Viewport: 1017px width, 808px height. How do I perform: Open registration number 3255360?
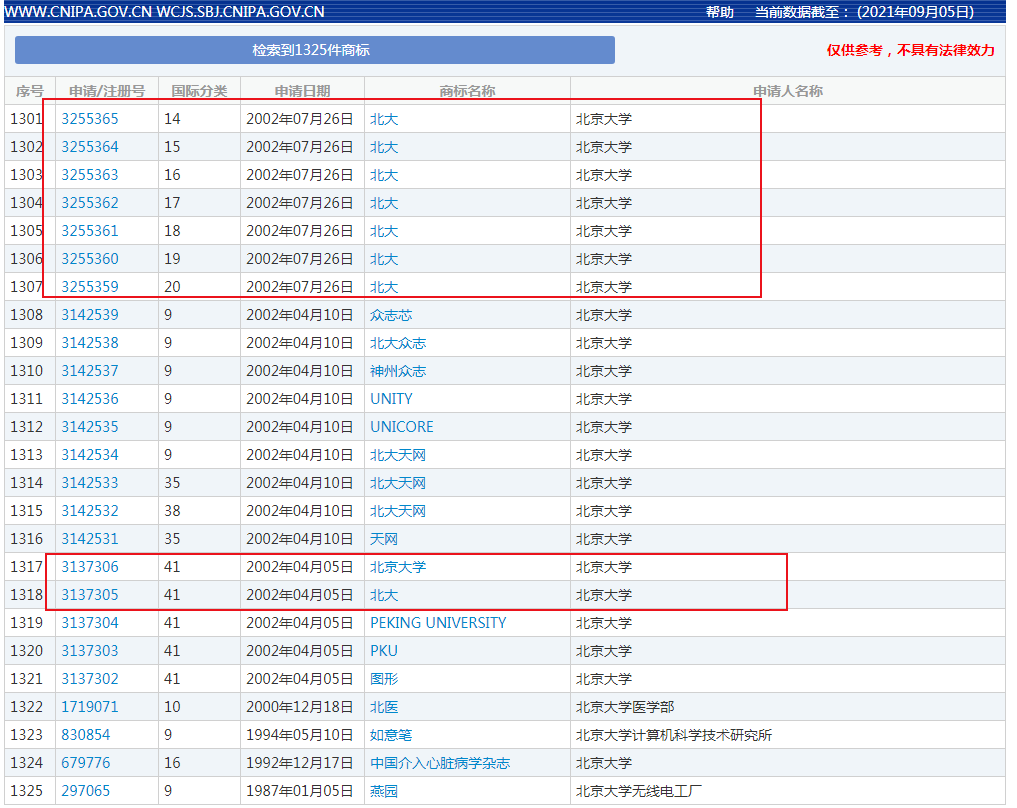tap(90, 258)
